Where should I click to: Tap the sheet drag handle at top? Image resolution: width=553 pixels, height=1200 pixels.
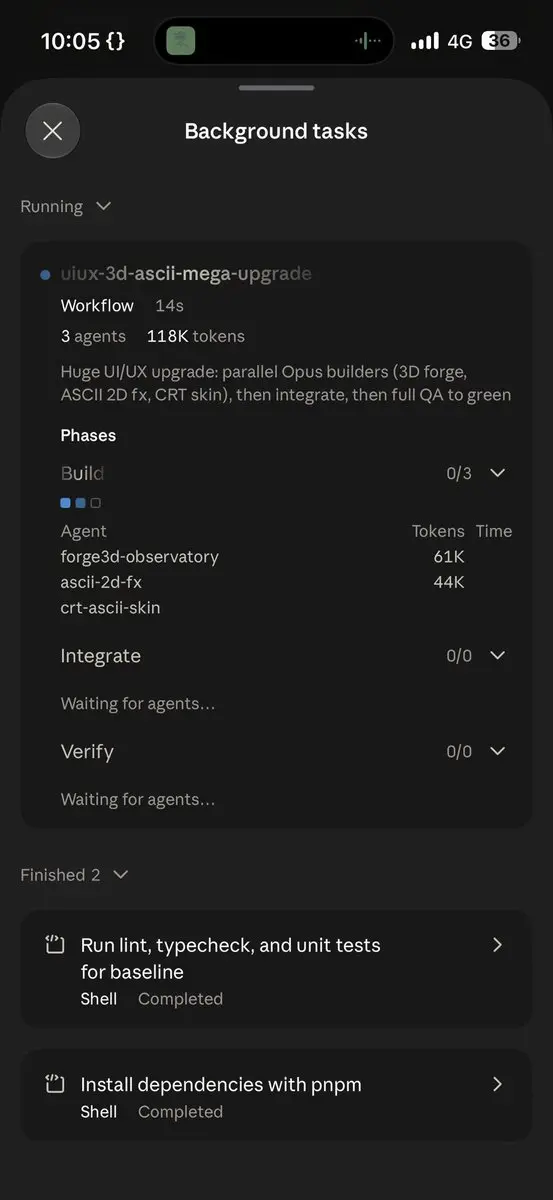(276, 88)
